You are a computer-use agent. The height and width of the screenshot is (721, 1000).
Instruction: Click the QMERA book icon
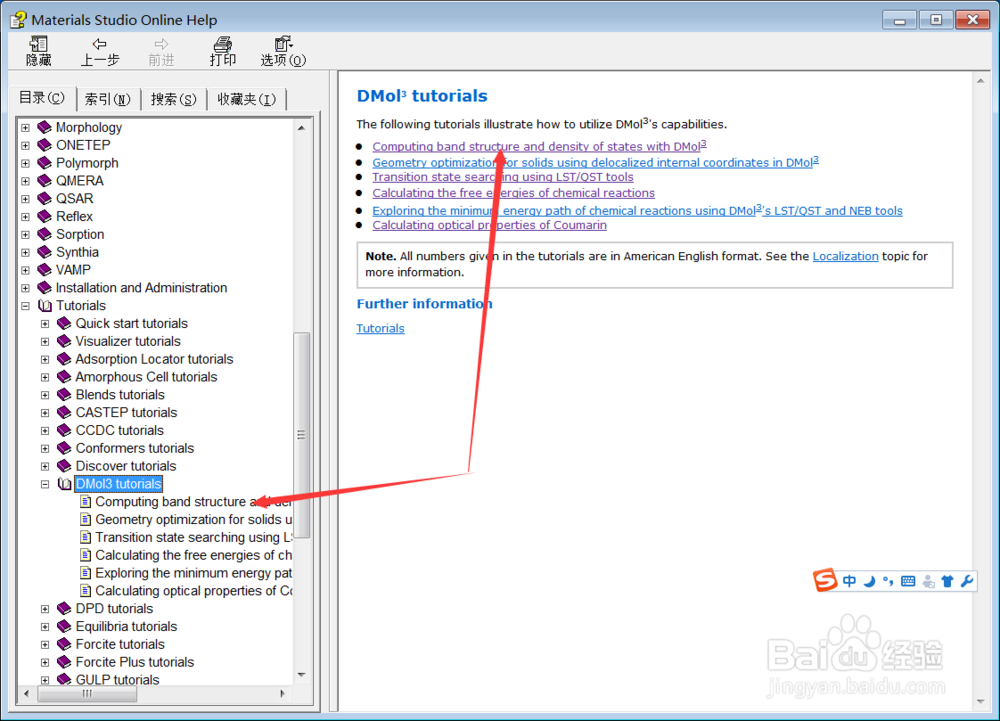[44, 181]
